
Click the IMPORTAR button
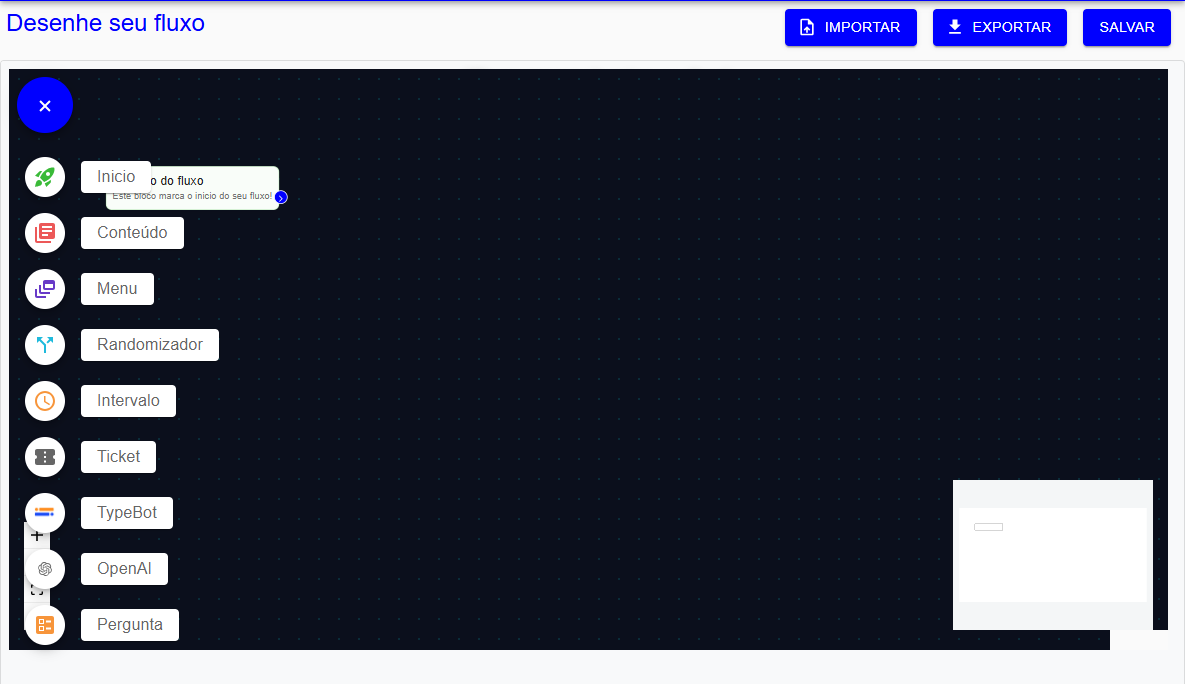(x=850, y=28)
